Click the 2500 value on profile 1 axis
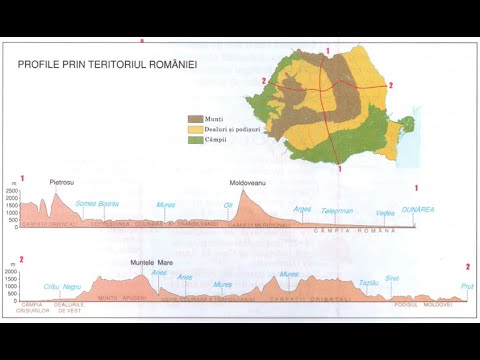 click(x=12, y=191)
